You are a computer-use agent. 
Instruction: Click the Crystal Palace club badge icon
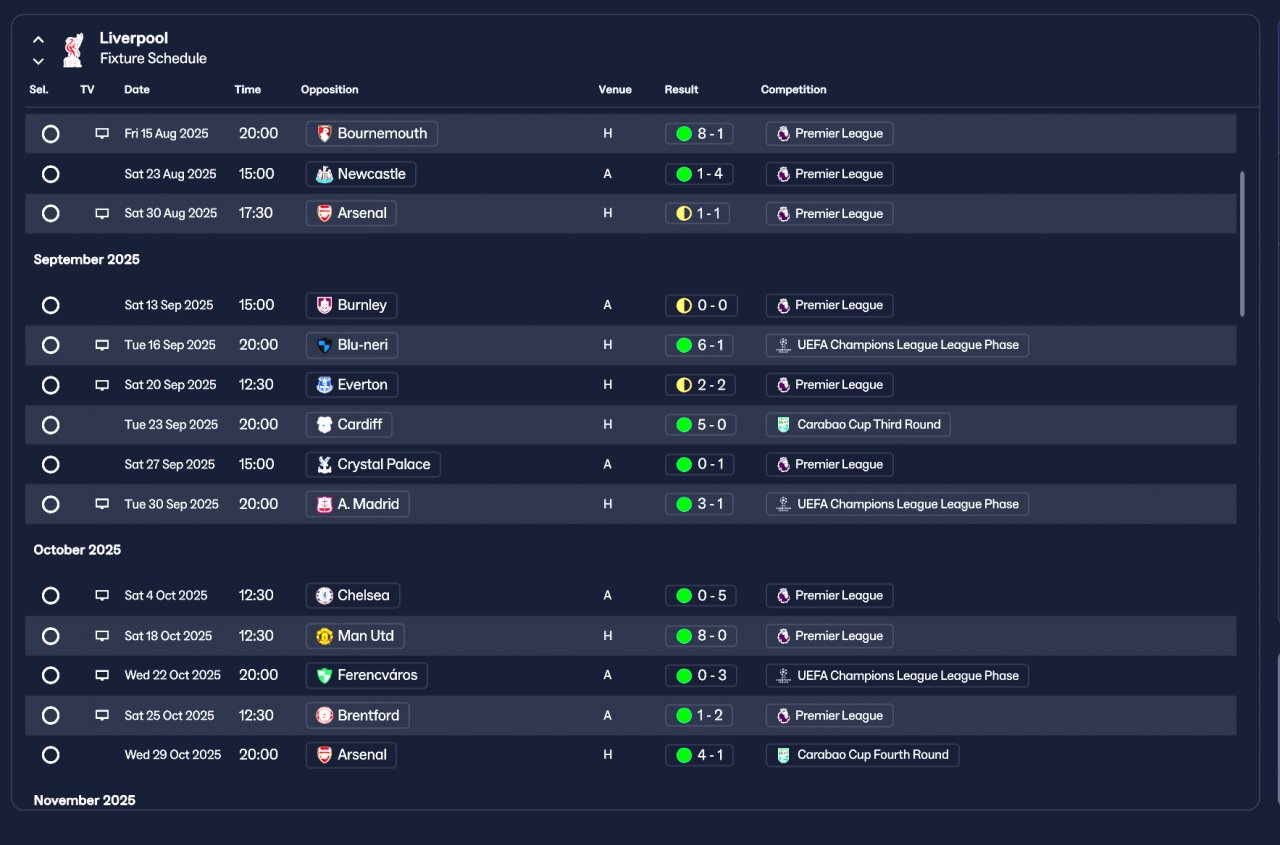click(324, 465)
